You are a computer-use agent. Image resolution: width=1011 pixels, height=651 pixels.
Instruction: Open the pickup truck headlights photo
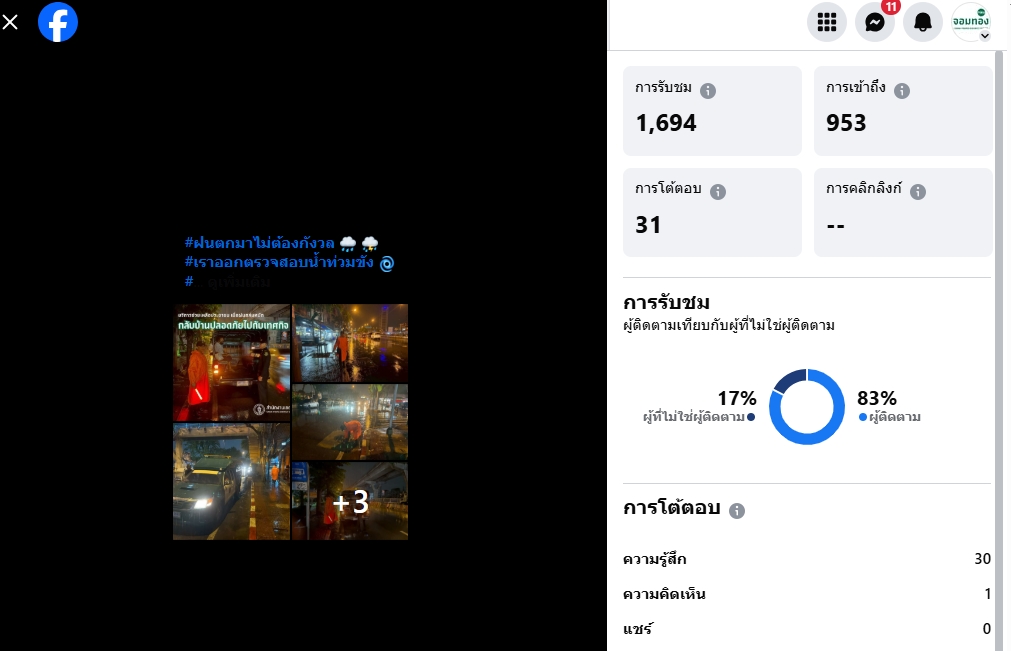point(231,481)
